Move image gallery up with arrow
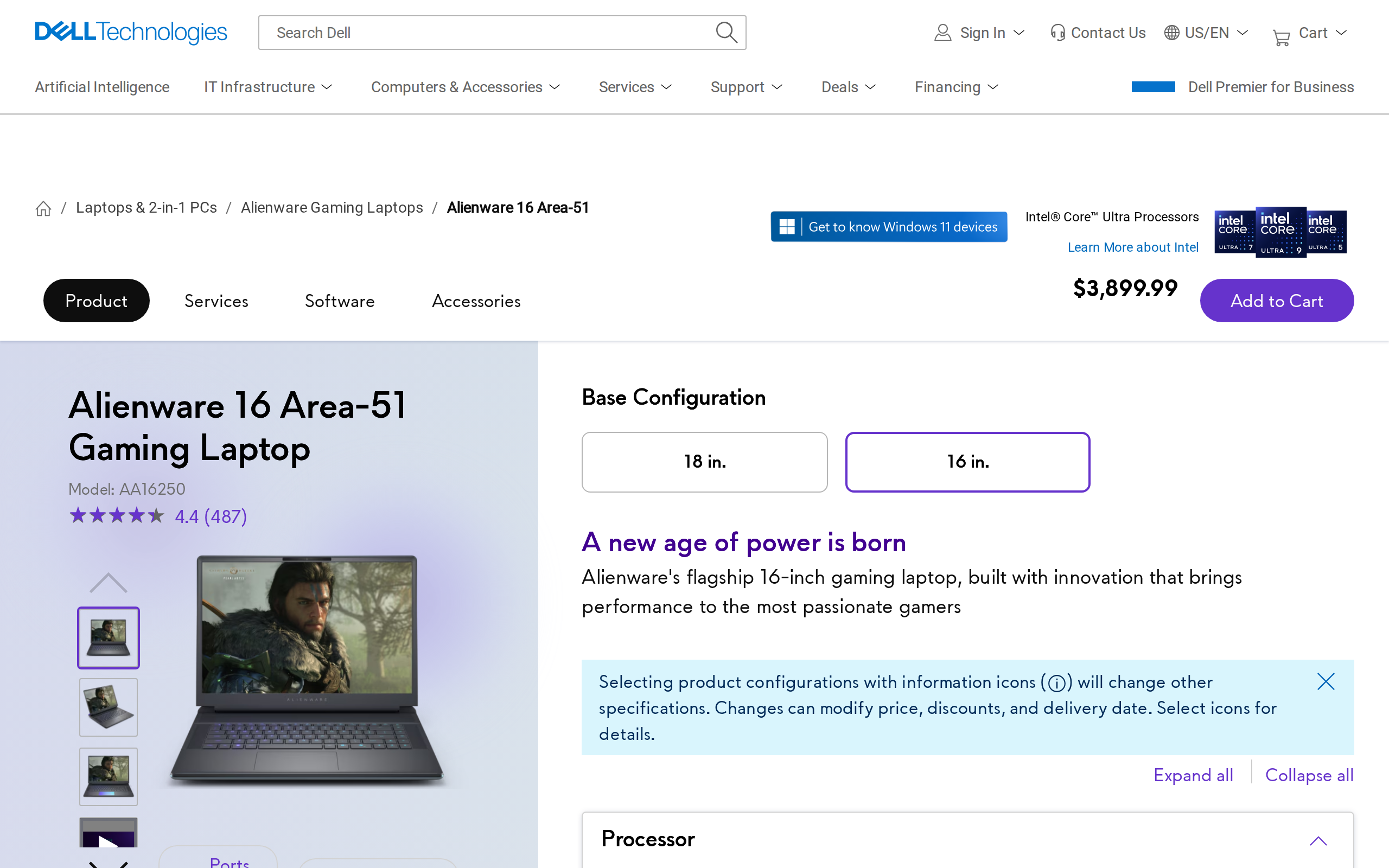The width and height of the screenshot is (1389, 868). pos(108,583)
